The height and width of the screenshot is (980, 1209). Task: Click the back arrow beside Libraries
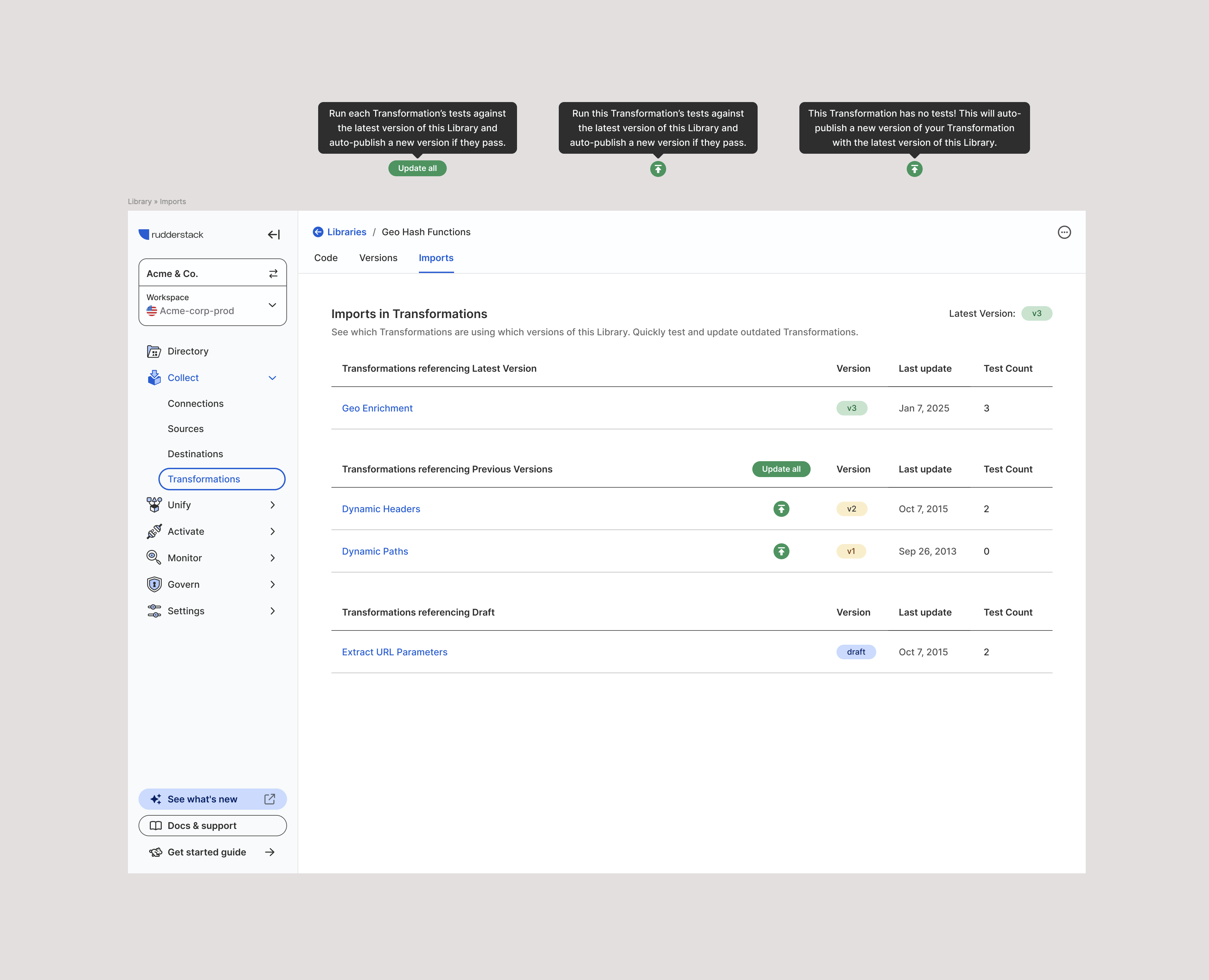[318, 232]
